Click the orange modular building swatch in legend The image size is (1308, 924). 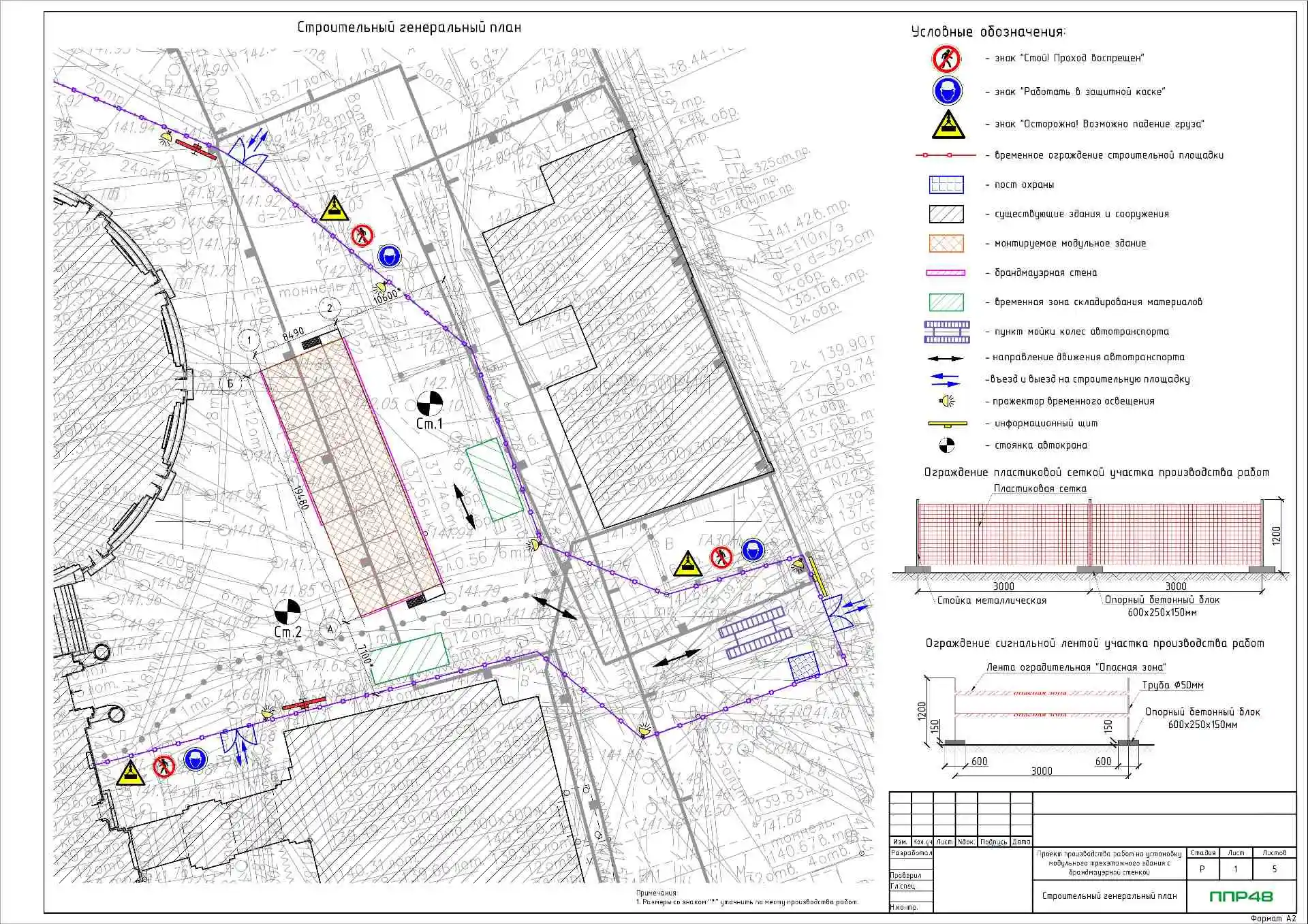pos(946,243)
